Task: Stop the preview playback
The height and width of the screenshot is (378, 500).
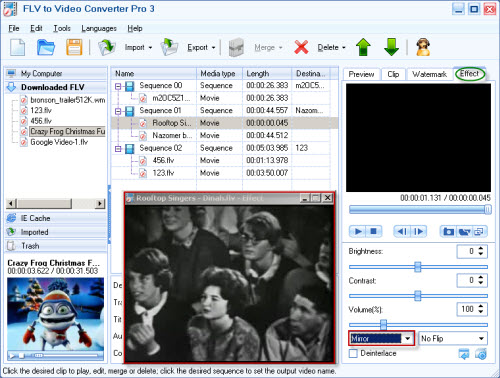Action: coord(374,231)
